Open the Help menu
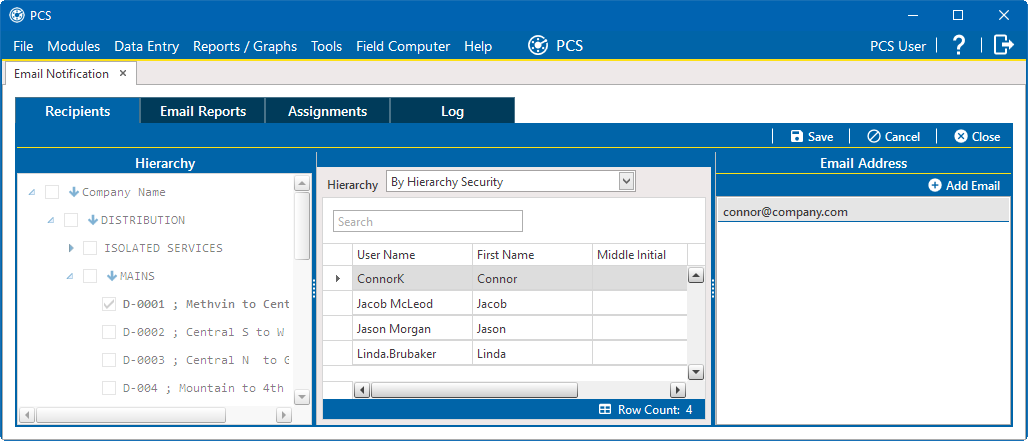1028x441 pixels. click(478, 46)
